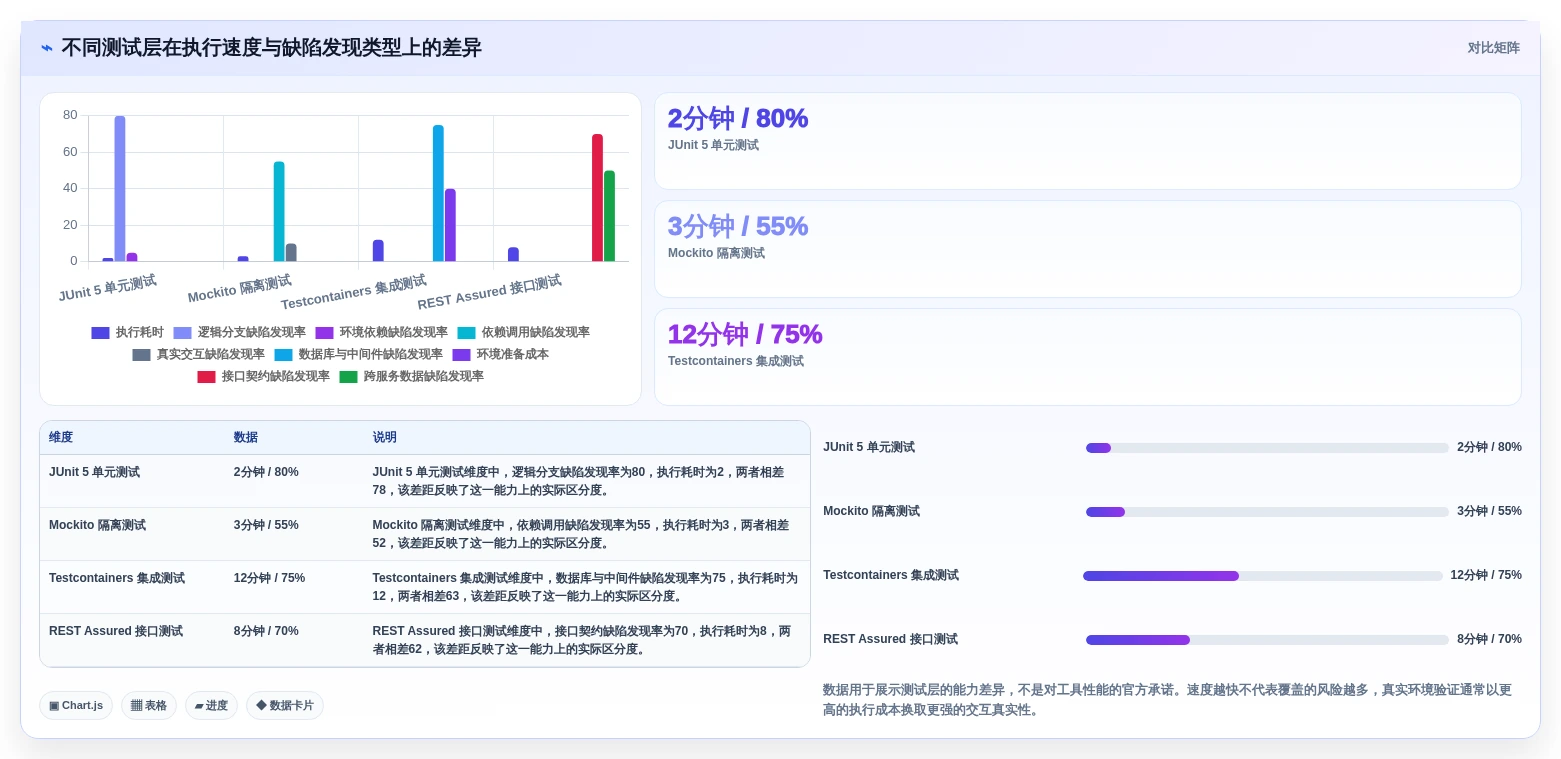Toggle 接口契约缺陷发现率 legend item
Screen dimensions: 1561x759
point(264,377)
